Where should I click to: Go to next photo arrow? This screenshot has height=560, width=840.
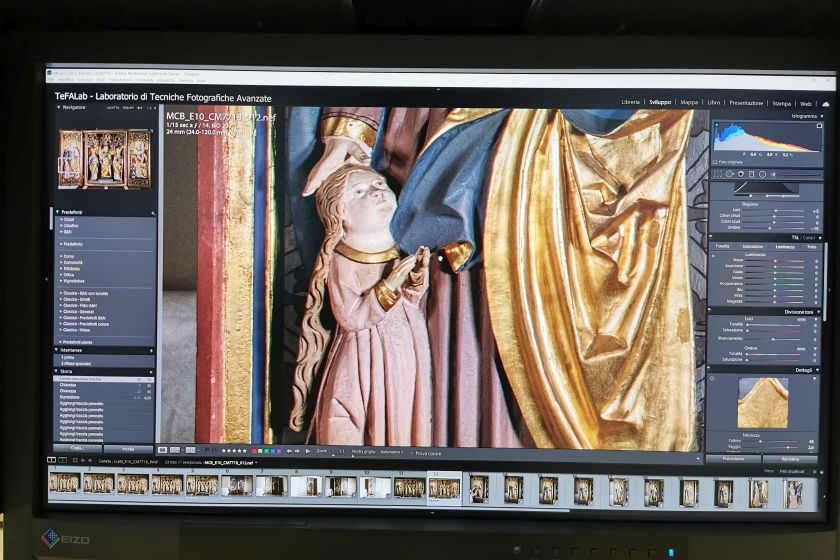click(297, 451)
